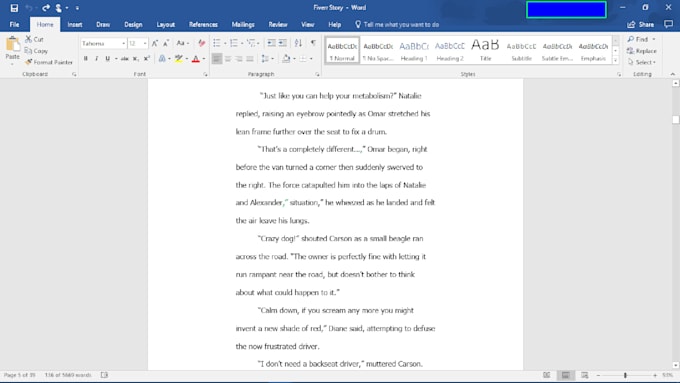Open the File tab
The image size is (680, 383).
pyautogui.click(x=14, y=24)
